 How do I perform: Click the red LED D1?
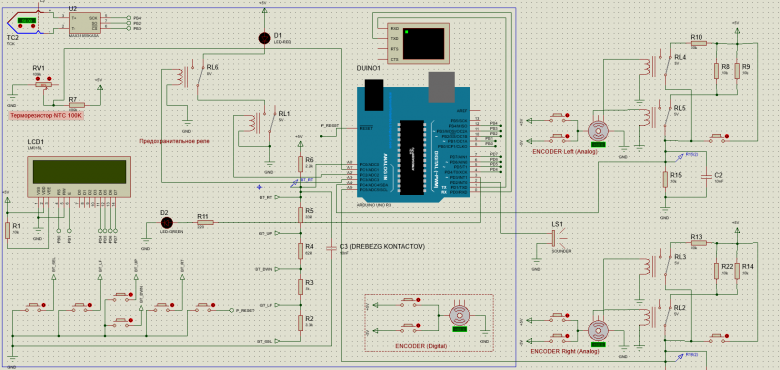[265, 38]
